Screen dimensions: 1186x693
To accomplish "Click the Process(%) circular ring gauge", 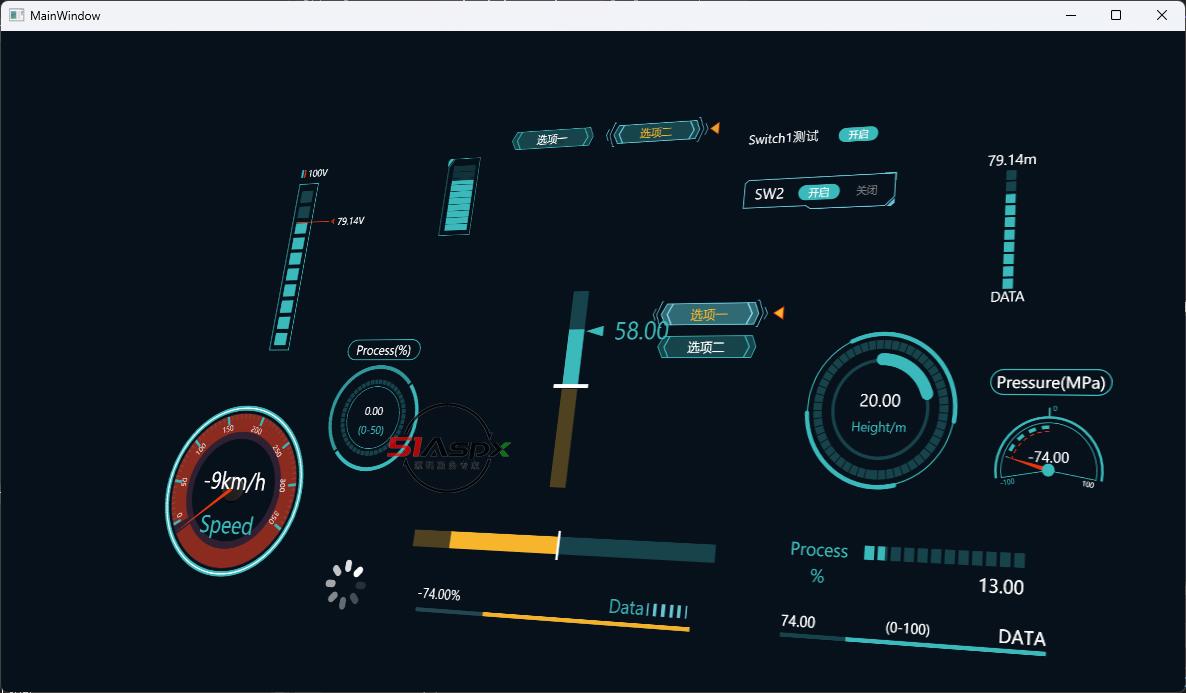I will click(373, 419).
